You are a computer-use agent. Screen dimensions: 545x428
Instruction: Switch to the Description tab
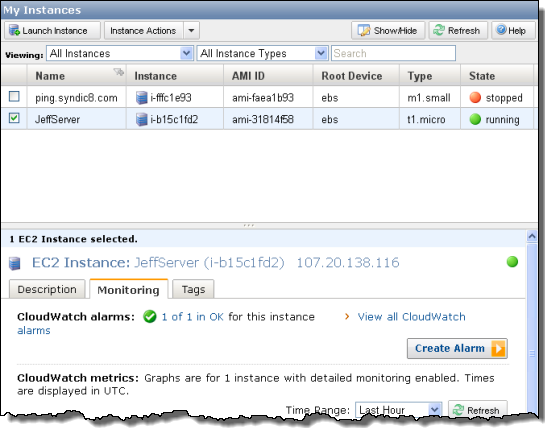(47, 289)
